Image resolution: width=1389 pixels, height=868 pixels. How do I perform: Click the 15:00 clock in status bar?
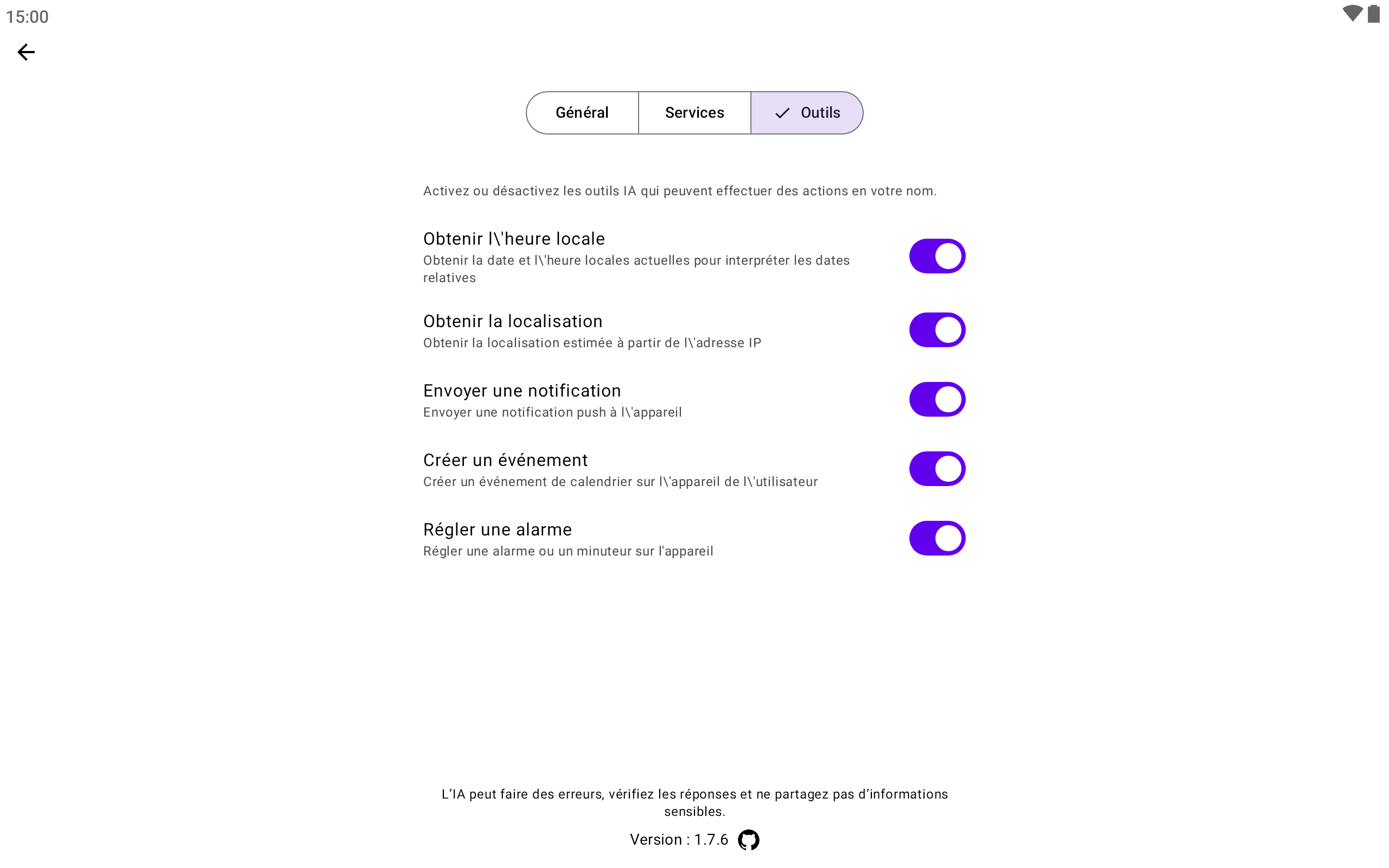point(27,17)
